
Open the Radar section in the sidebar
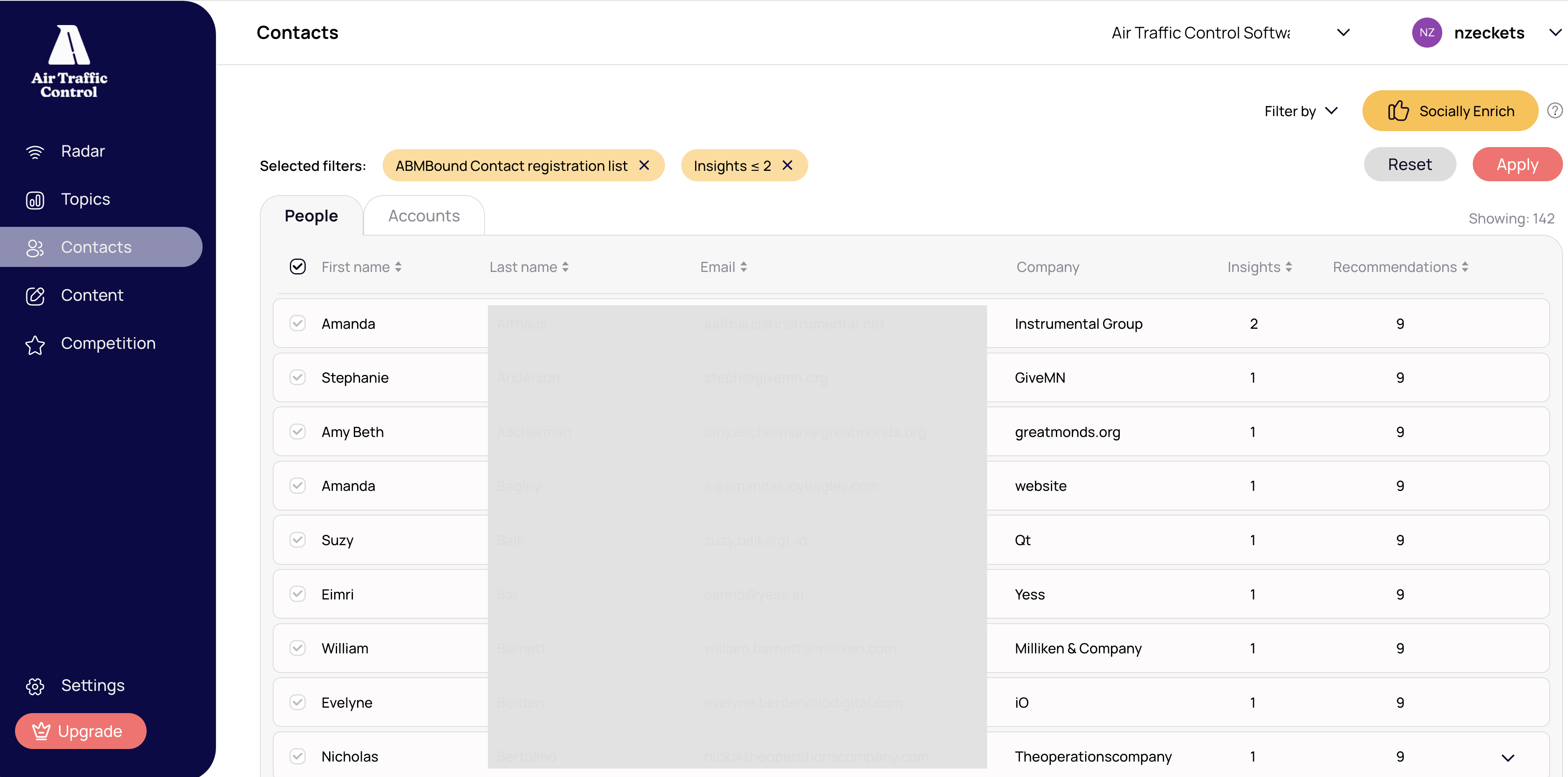35,151
